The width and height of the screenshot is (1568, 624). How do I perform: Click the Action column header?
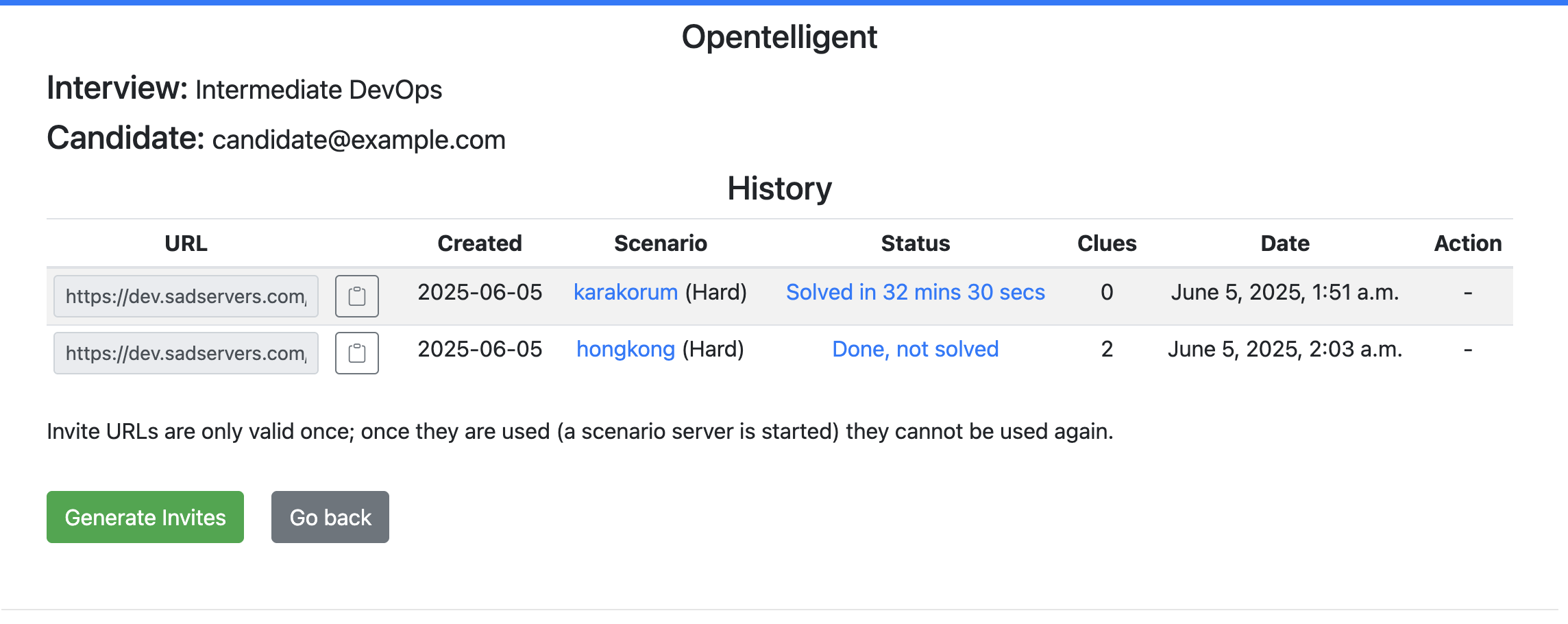pyautogui.click(x=1468, y=243)
